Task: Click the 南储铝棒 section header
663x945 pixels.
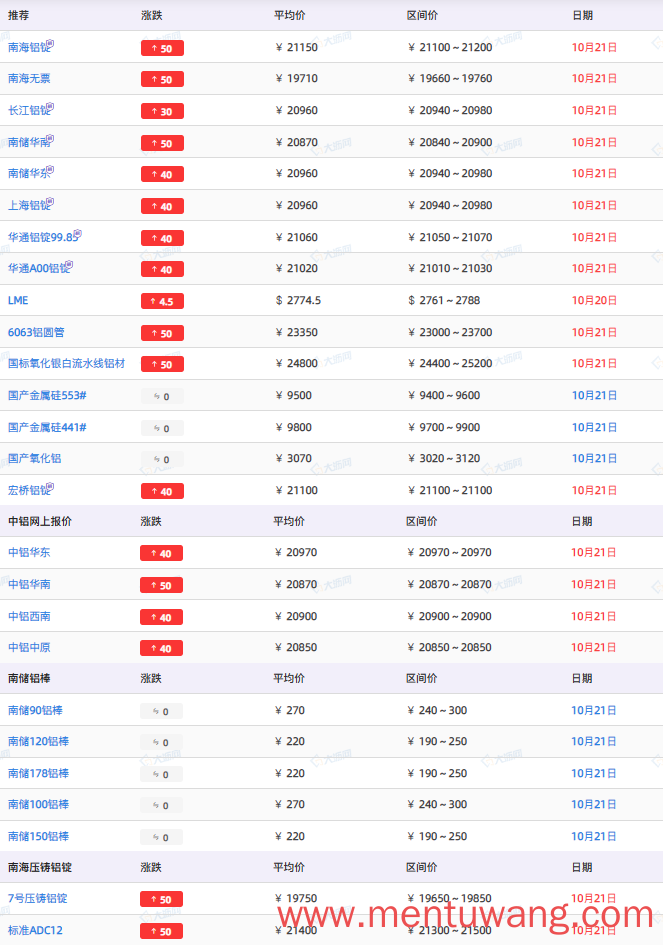Action: coord(29,678)
